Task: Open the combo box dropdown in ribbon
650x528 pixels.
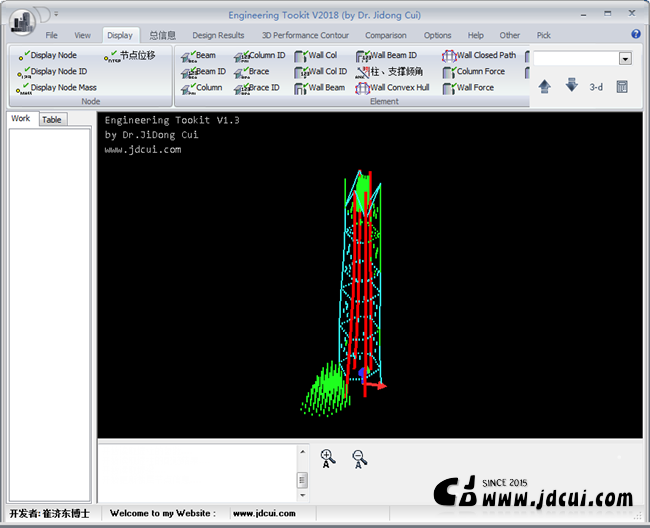Action: pos(625,59)
